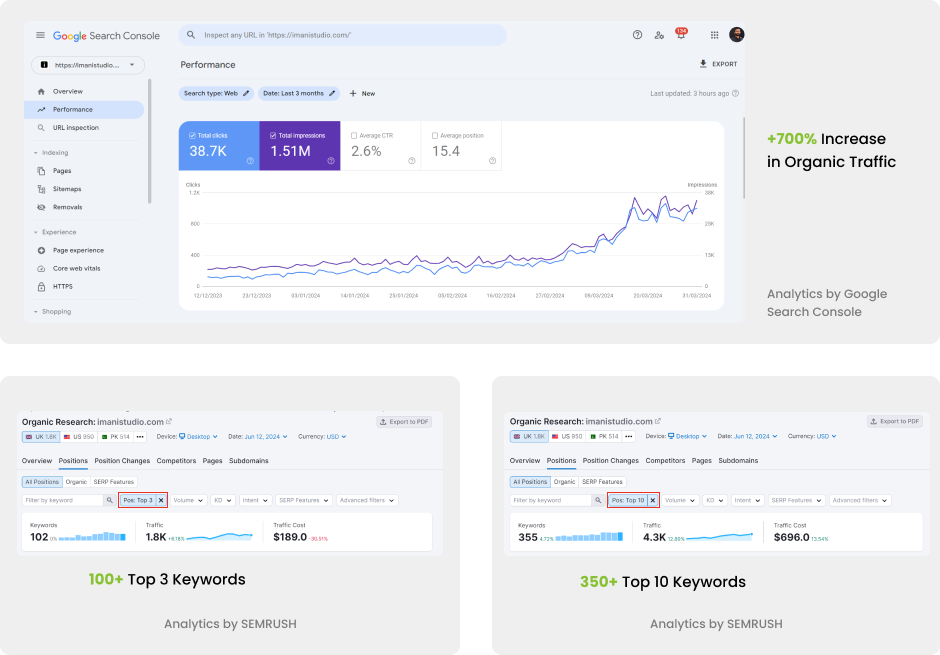Click the user profile avatar
940x655 pixels.
point(737,35)
